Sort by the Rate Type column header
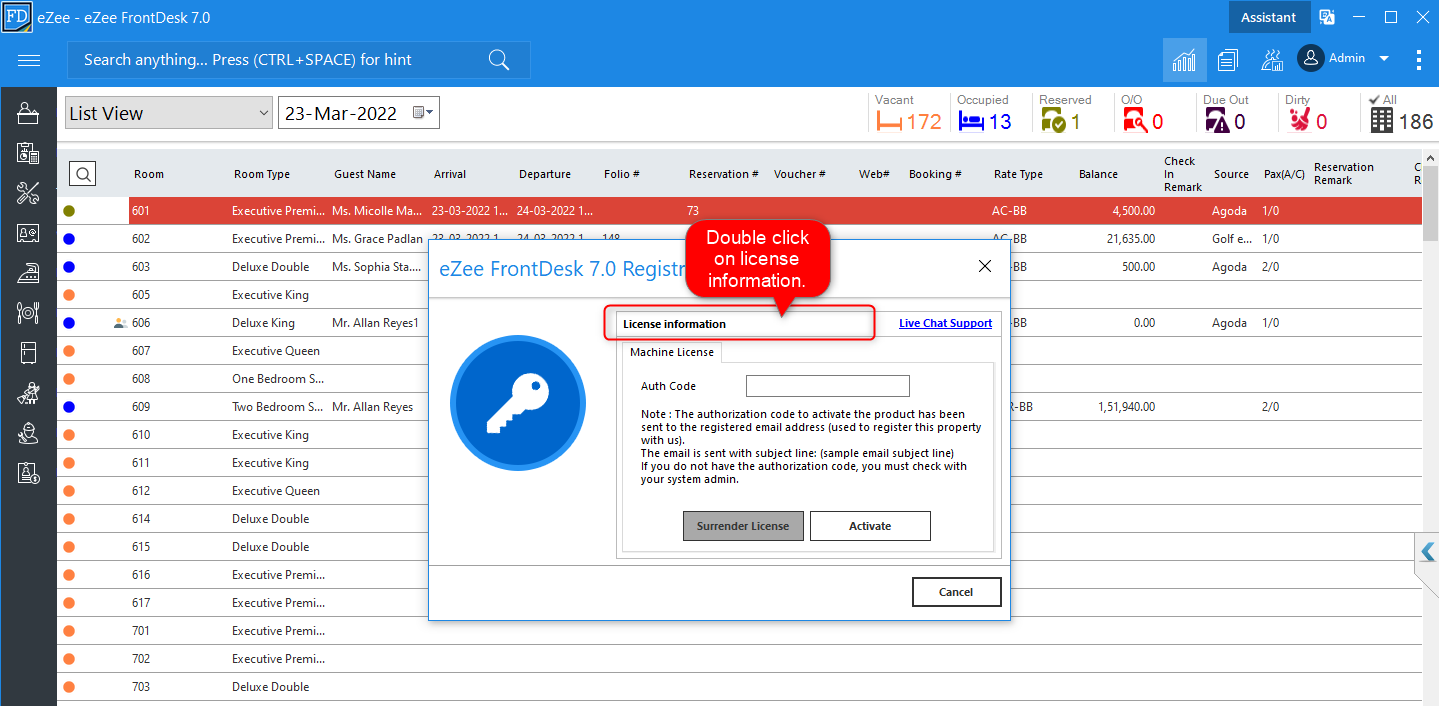The width and height of the screenshot is (1439, 706). (x=1018, y=174)
